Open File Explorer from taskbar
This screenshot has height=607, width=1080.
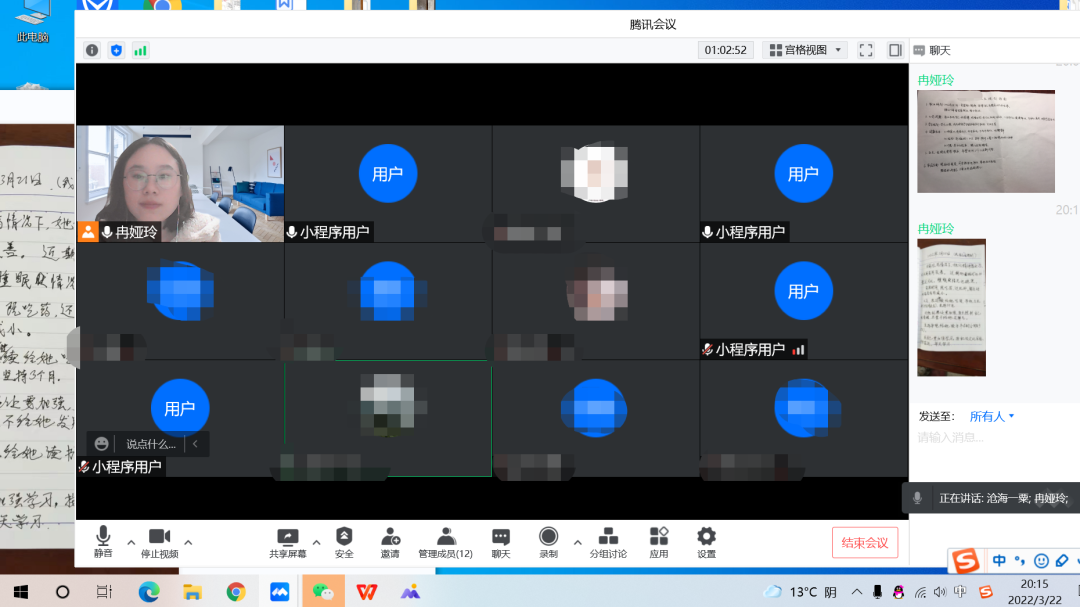coord(192,592)
